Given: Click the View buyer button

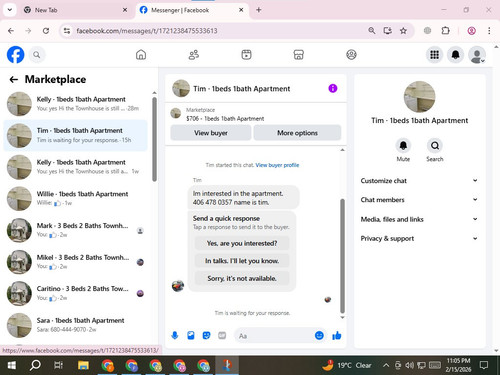Looking at the screenshot, I should [211, 133].
